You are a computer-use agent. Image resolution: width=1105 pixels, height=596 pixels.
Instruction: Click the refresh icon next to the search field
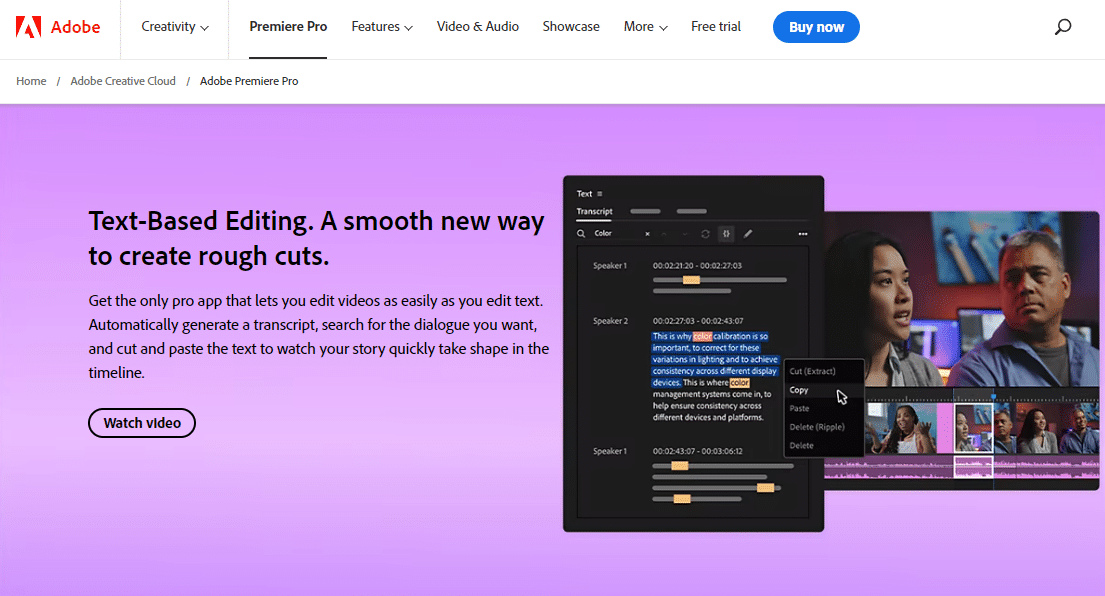[x=705, y=234]
